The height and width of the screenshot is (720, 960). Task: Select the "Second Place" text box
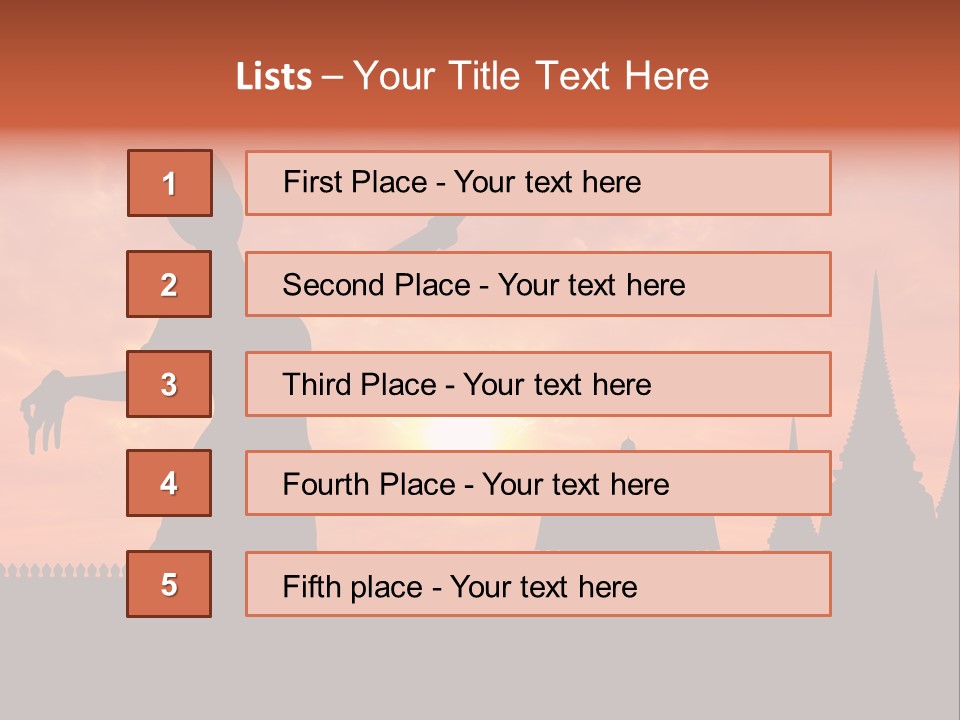click(x=538, y=284)
